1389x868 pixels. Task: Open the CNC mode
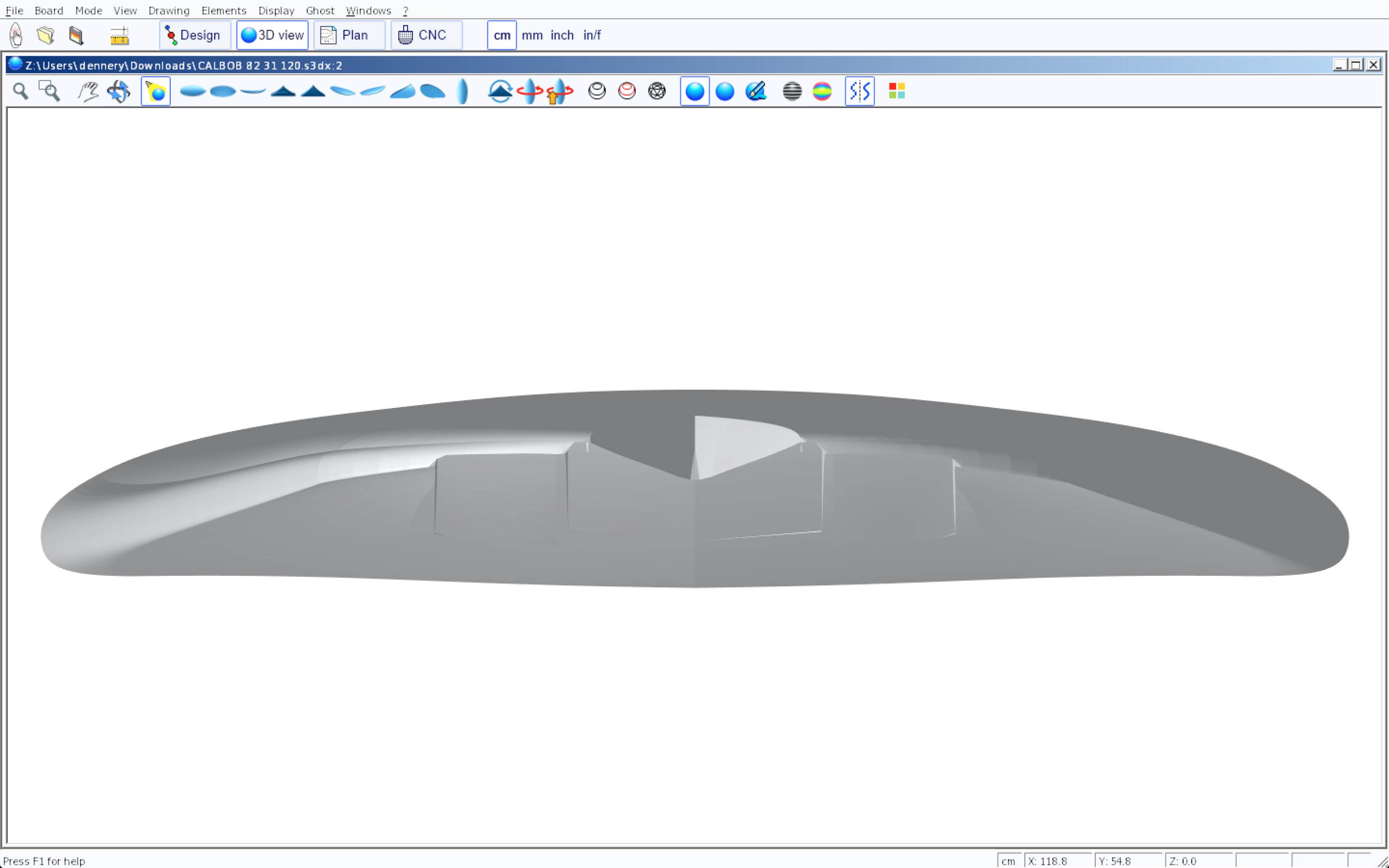[x=426, y=36]
